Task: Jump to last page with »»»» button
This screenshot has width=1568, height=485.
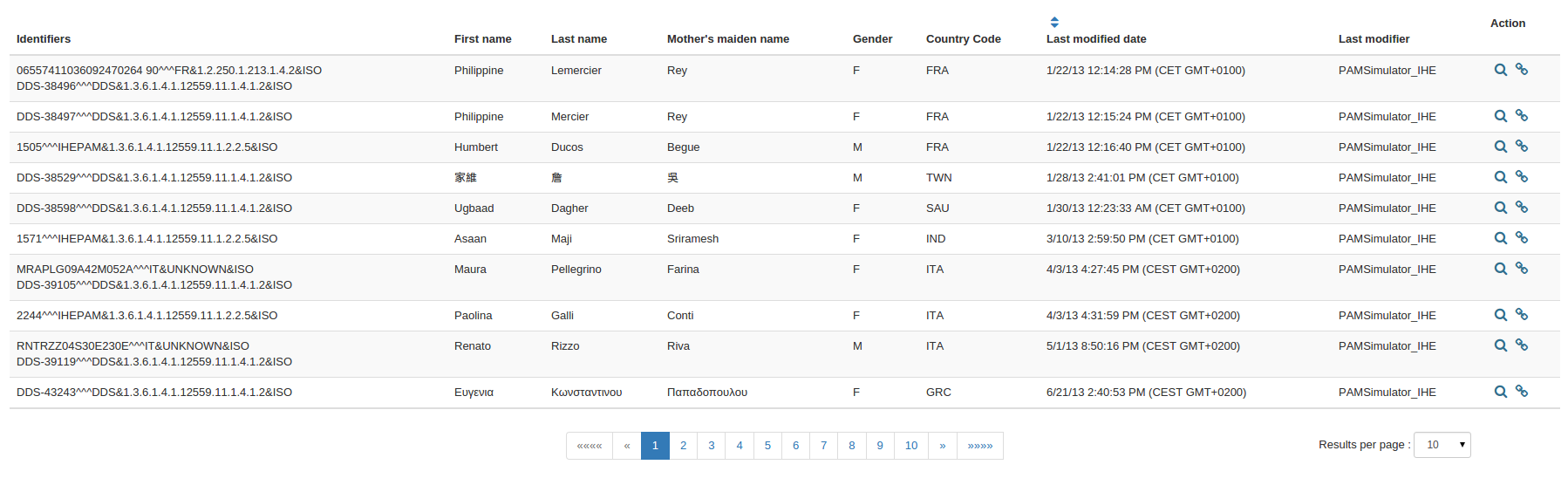Action: pyautogui.click(x=979, y=446)
